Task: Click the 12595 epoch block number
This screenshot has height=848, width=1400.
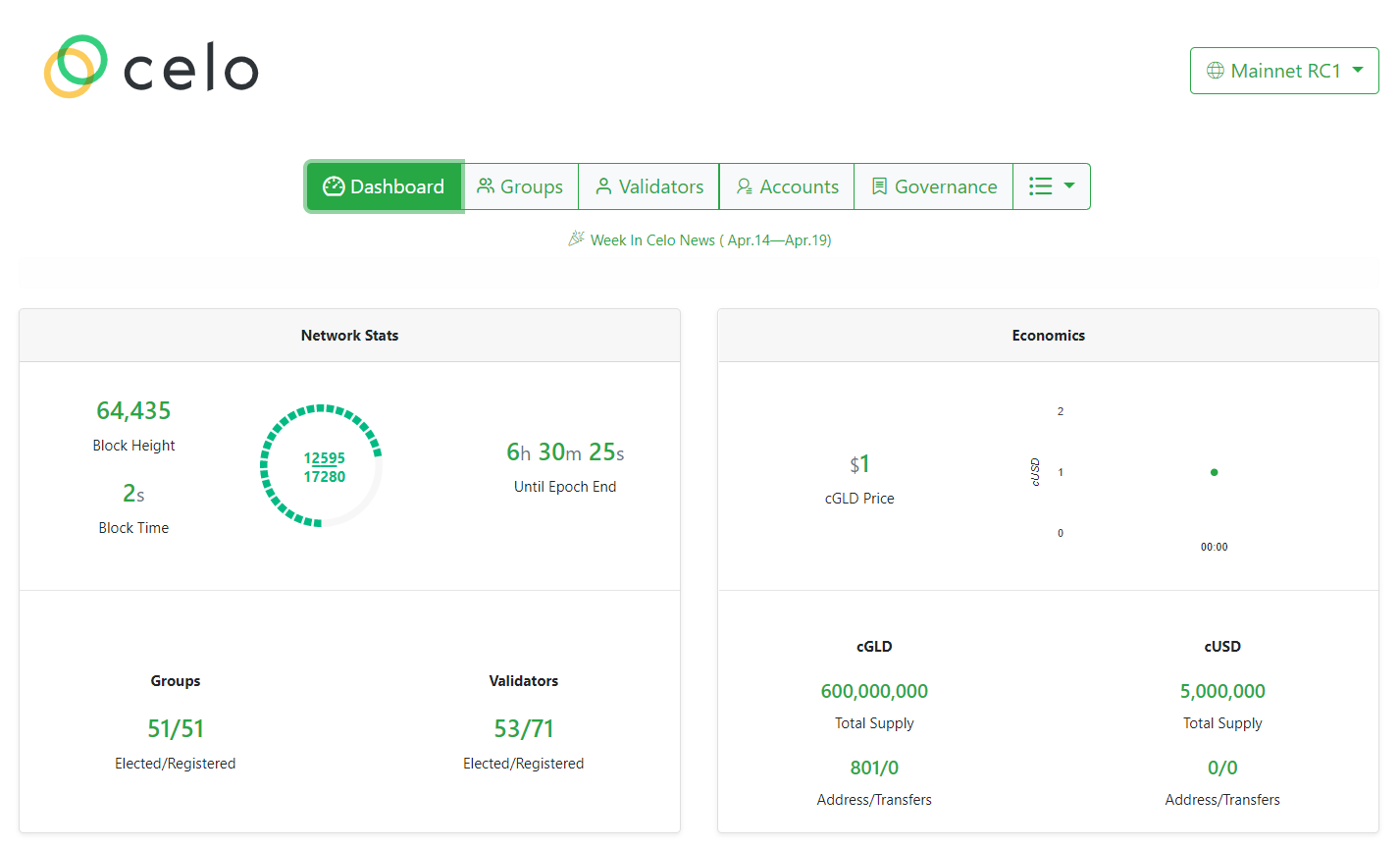Action: (324, 458)
